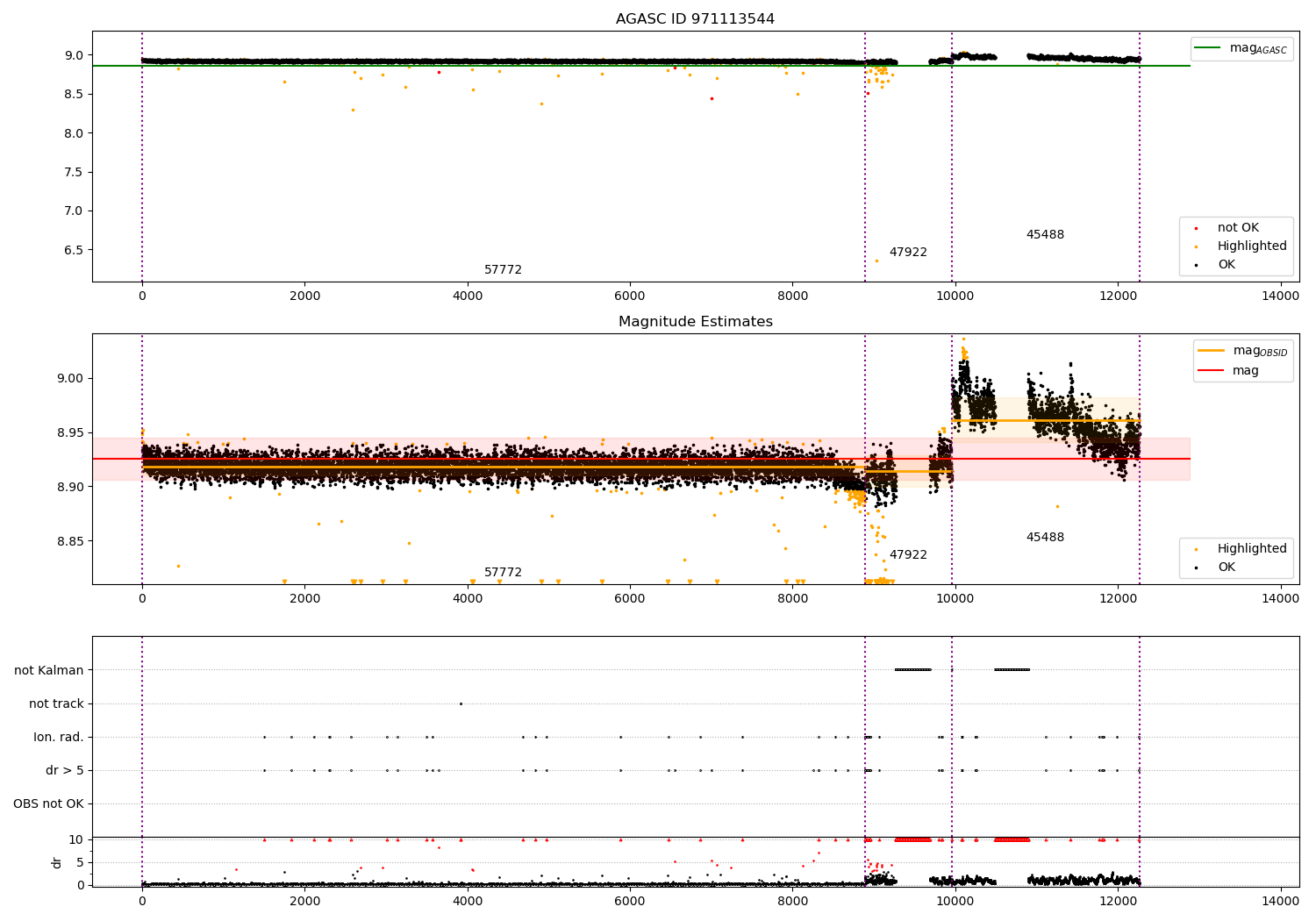Click the "dr > 5" axis label
Image resolution: width=1316 pixels, height=921 pixels.
[x=65, y=771]
